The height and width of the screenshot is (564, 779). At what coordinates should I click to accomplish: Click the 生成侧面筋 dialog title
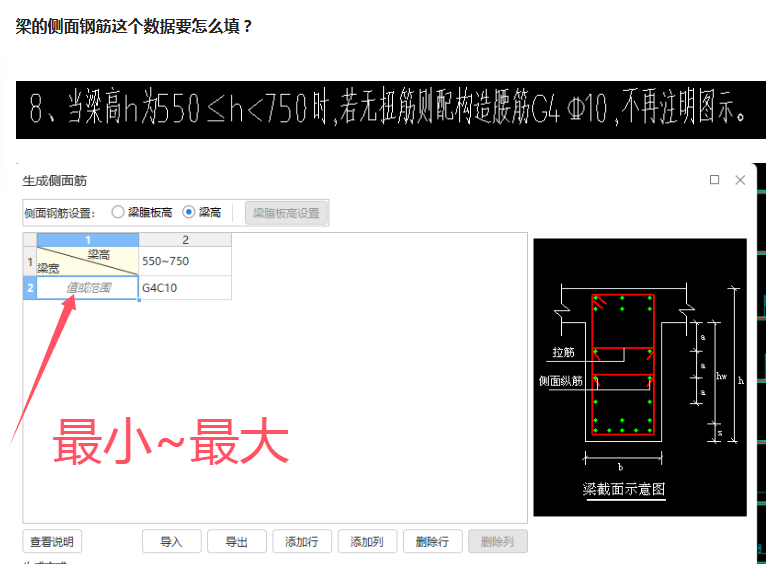(x=55, y=181)
